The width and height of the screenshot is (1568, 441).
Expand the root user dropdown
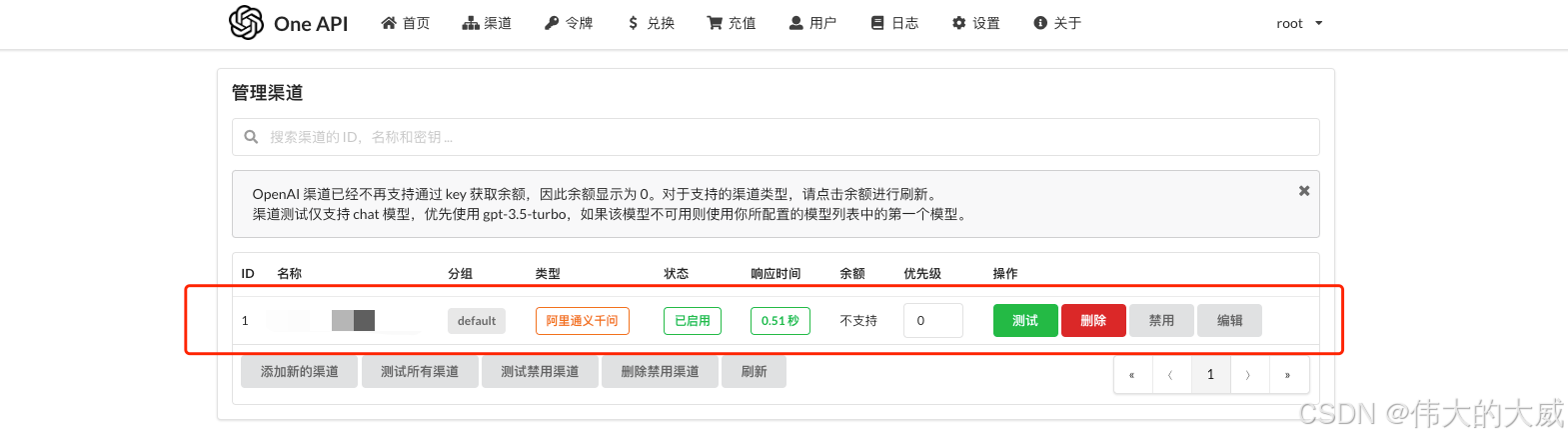click(x=1299, y=23)
